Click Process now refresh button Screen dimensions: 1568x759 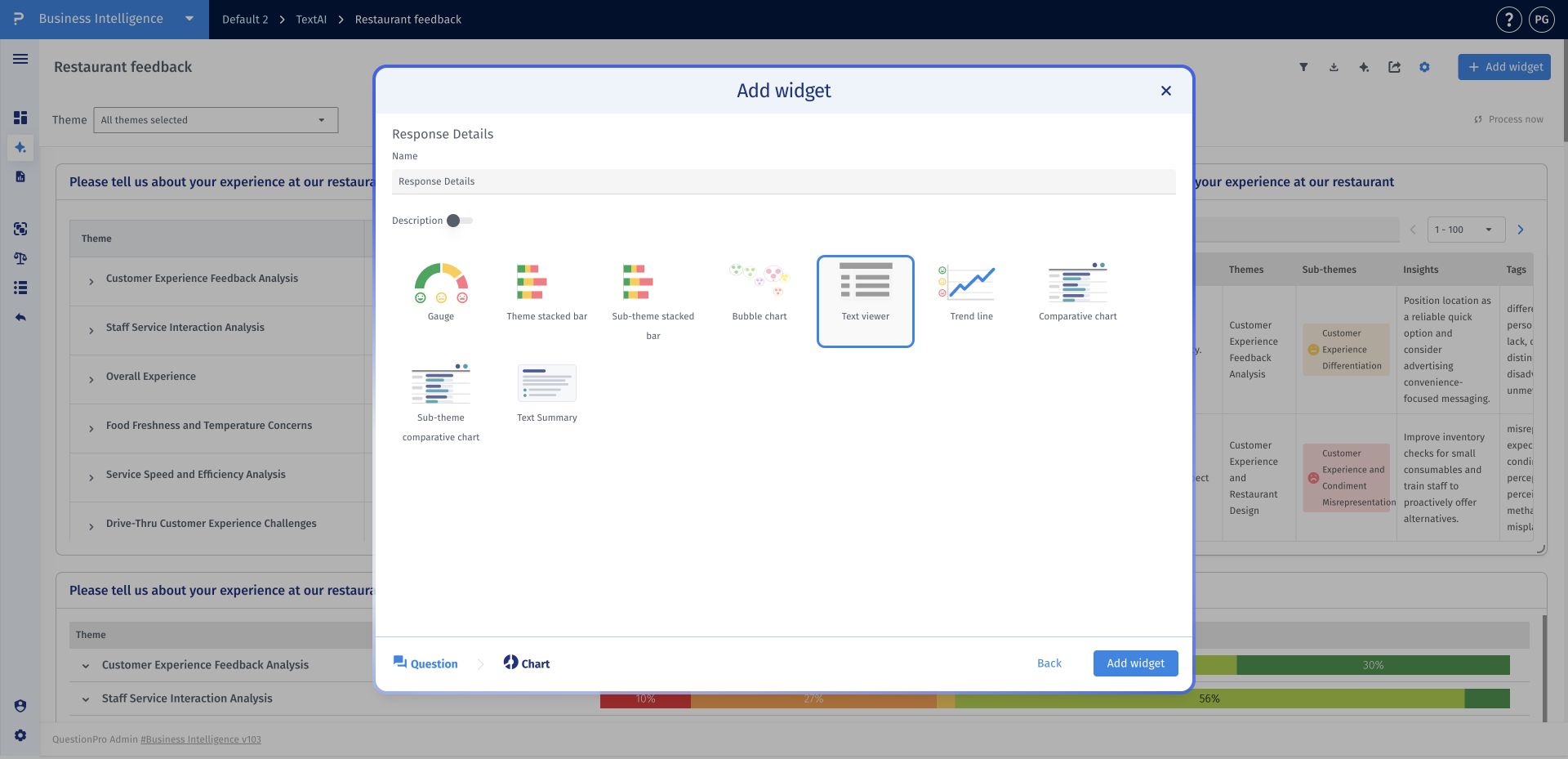pyautogui.click(x=1508, y=119)
